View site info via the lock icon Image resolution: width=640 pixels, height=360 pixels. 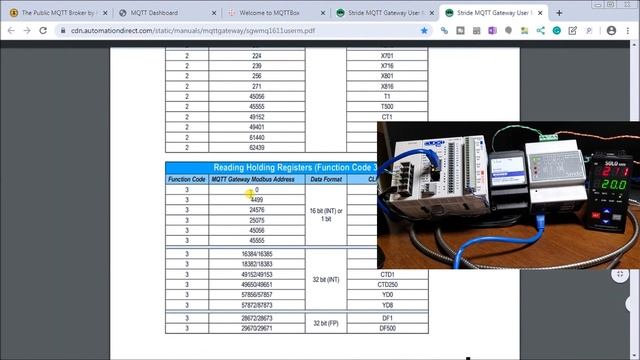[x=63, y=31]
